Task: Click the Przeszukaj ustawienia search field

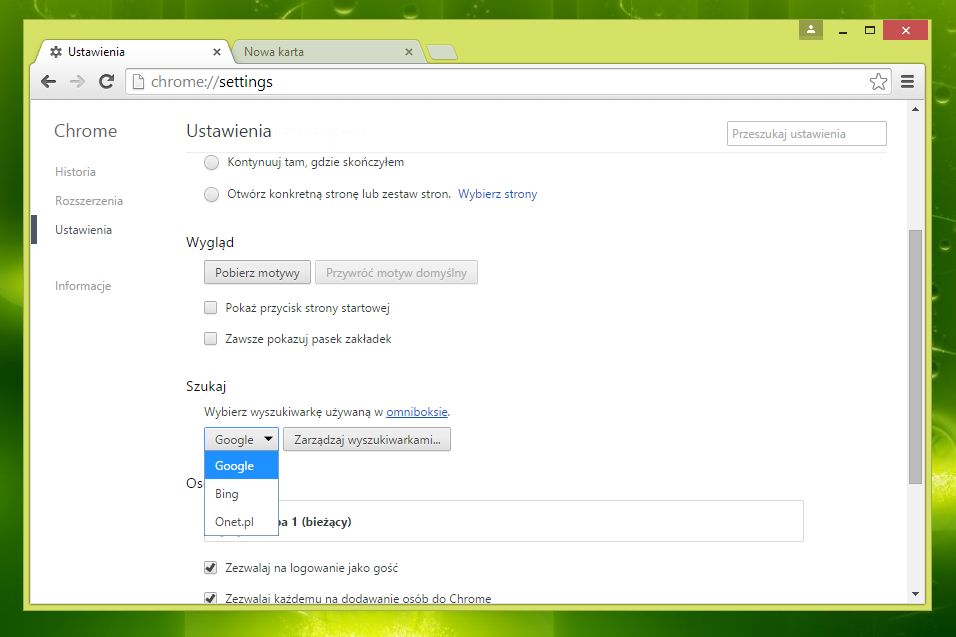Action: pyautogui.click(x=806, y=134)
